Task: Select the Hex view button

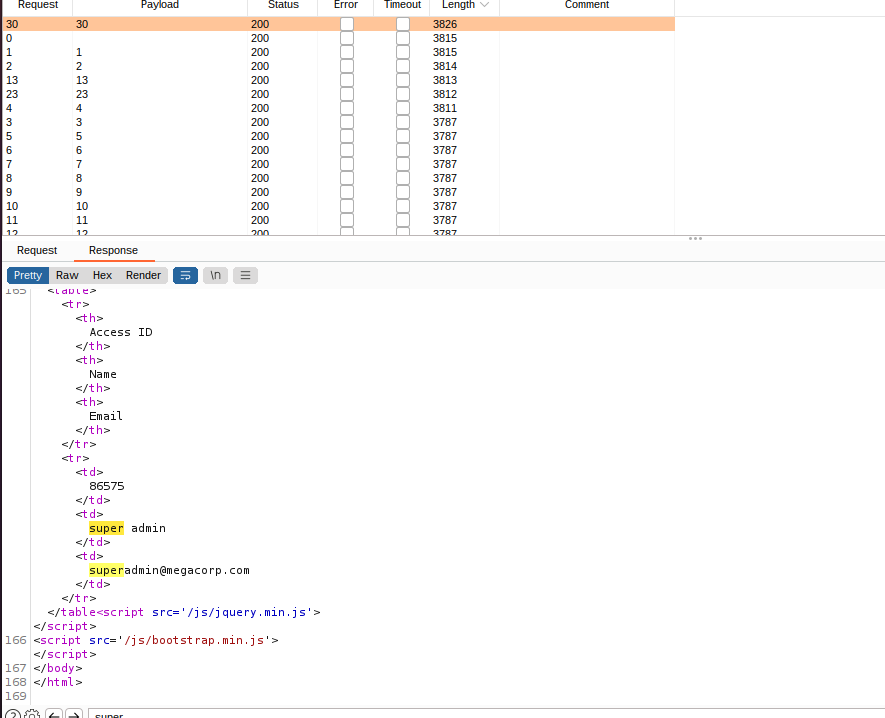Action: [x=102, y=275]
